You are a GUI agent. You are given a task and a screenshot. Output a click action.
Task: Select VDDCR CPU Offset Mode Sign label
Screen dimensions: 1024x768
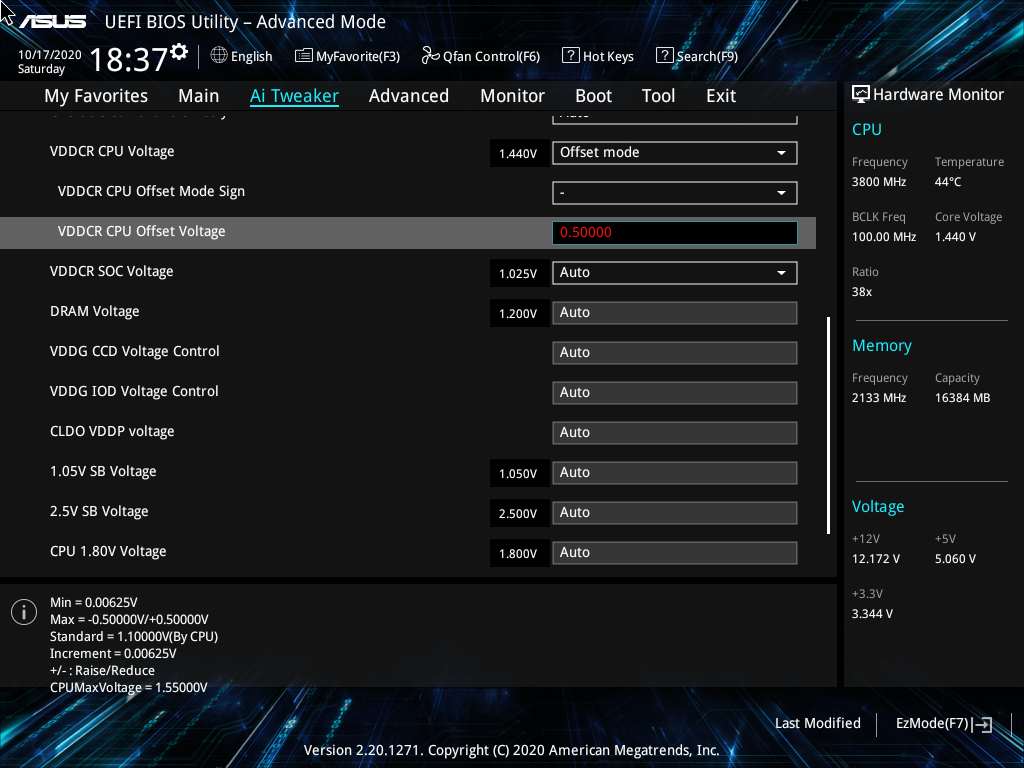tap(152, 191)
